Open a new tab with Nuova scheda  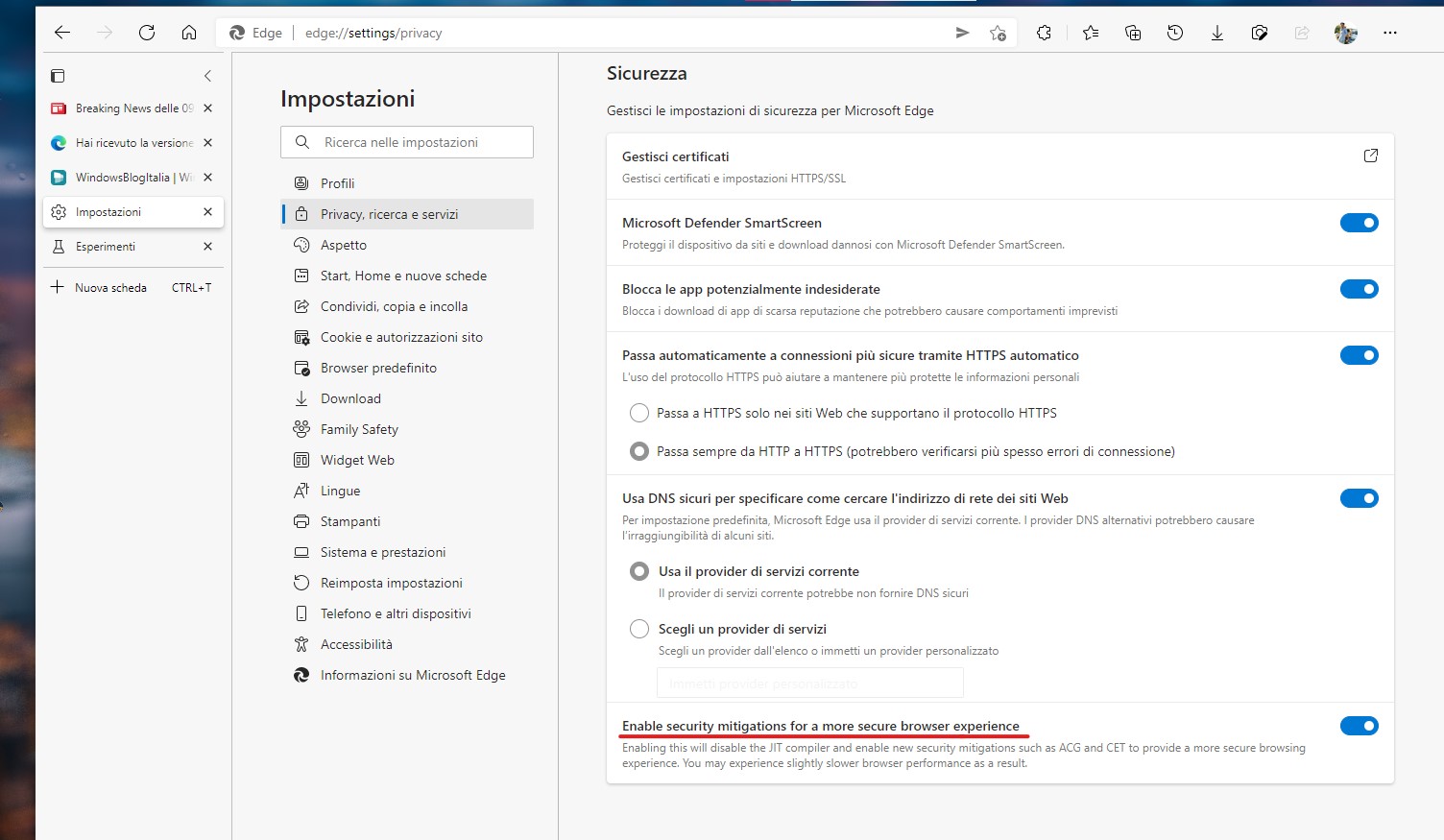coord(132,287)
